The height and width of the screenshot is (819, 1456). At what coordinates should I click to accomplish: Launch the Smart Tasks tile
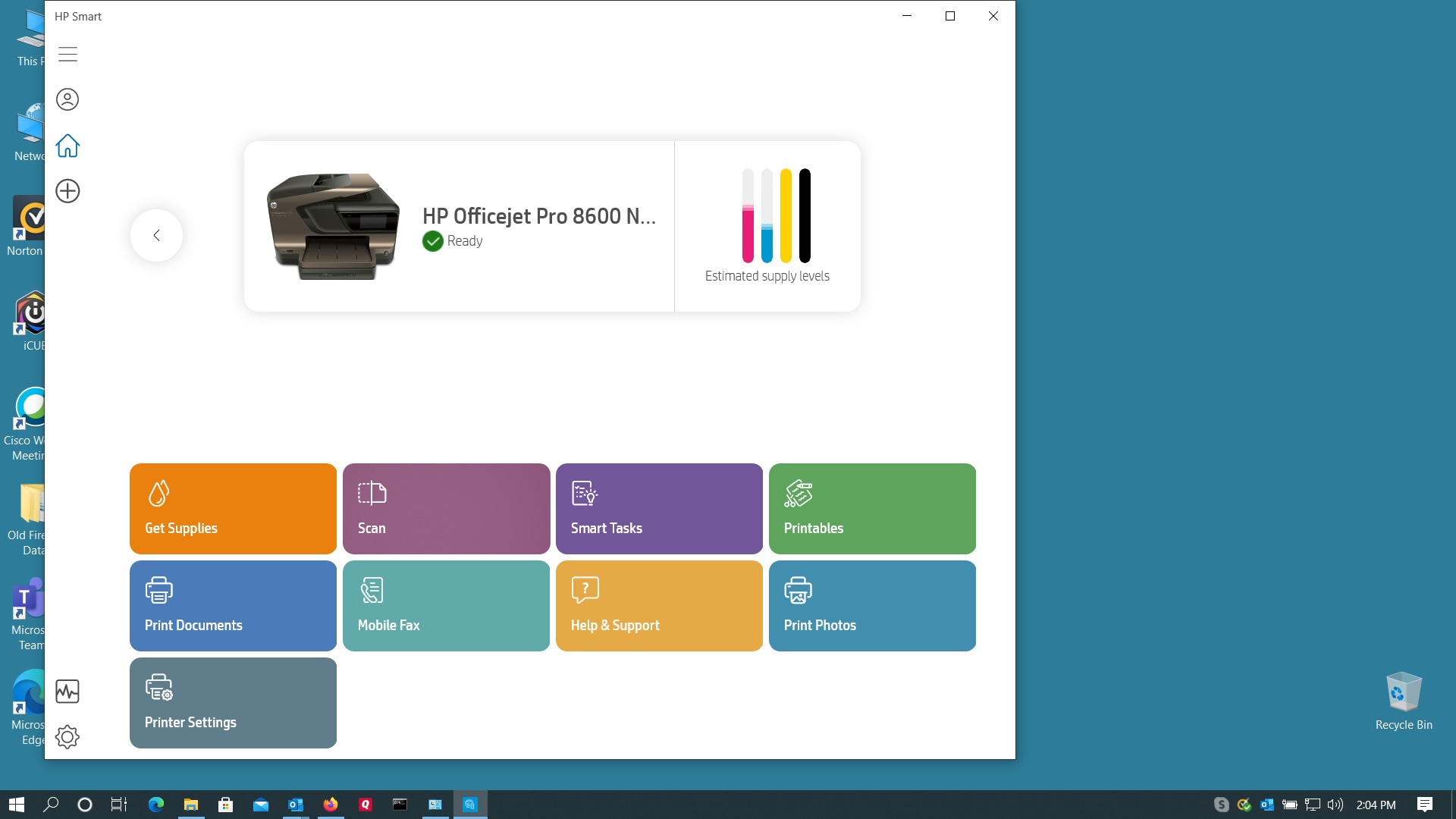(x=659, y=508)
